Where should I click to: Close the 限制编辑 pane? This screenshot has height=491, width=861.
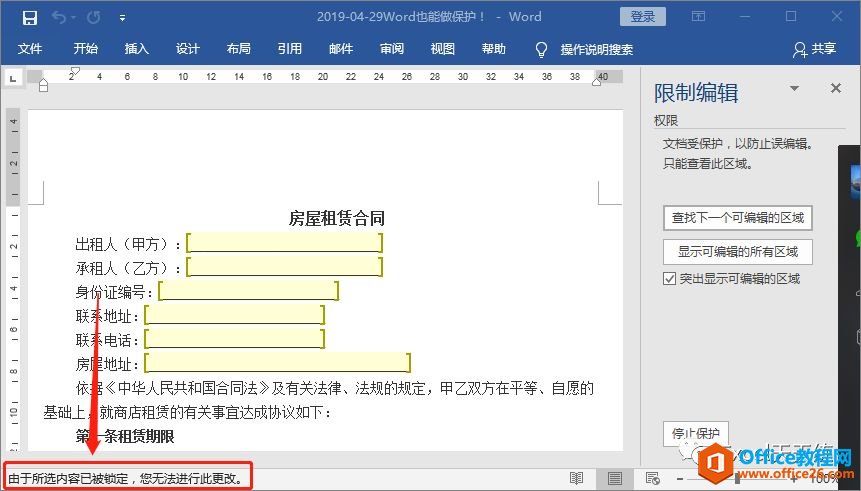pyautogui.click(x=836, y=89)
